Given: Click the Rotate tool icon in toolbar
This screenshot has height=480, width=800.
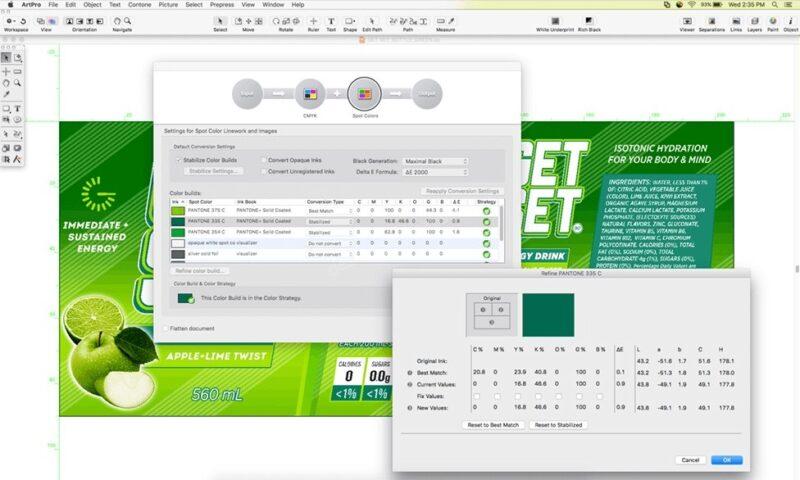Looking at the screenshot, I should coord(276,21).
